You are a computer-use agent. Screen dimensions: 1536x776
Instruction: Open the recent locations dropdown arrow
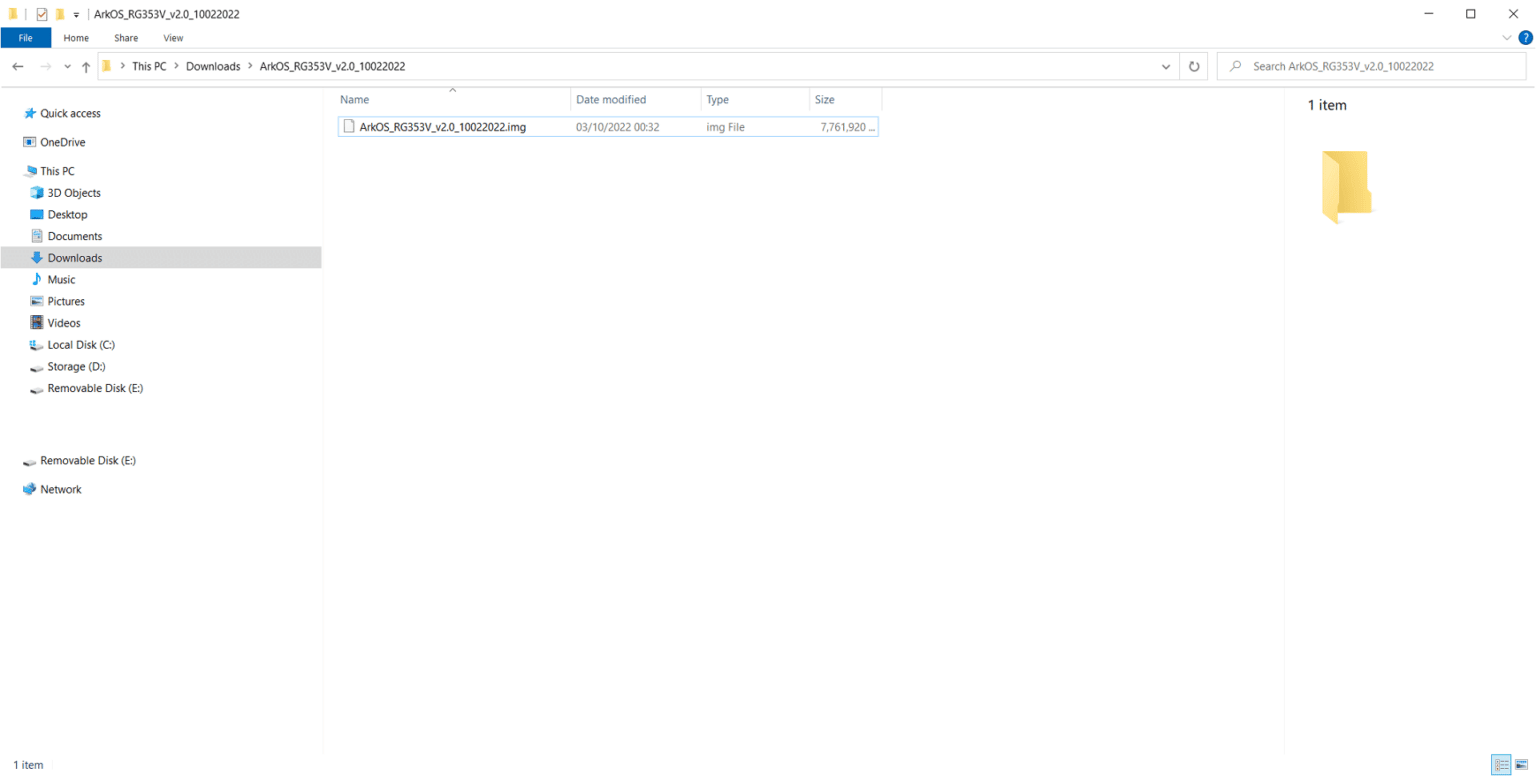[67, 66]
